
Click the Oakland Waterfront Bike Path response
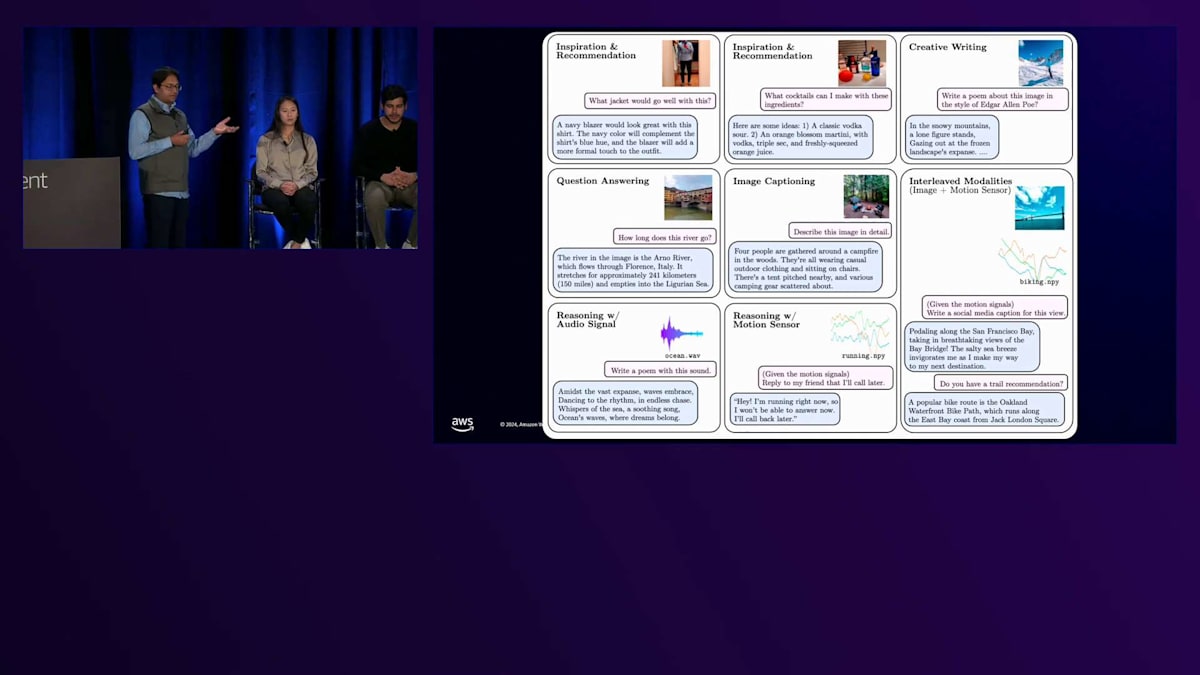coord(985,410)
